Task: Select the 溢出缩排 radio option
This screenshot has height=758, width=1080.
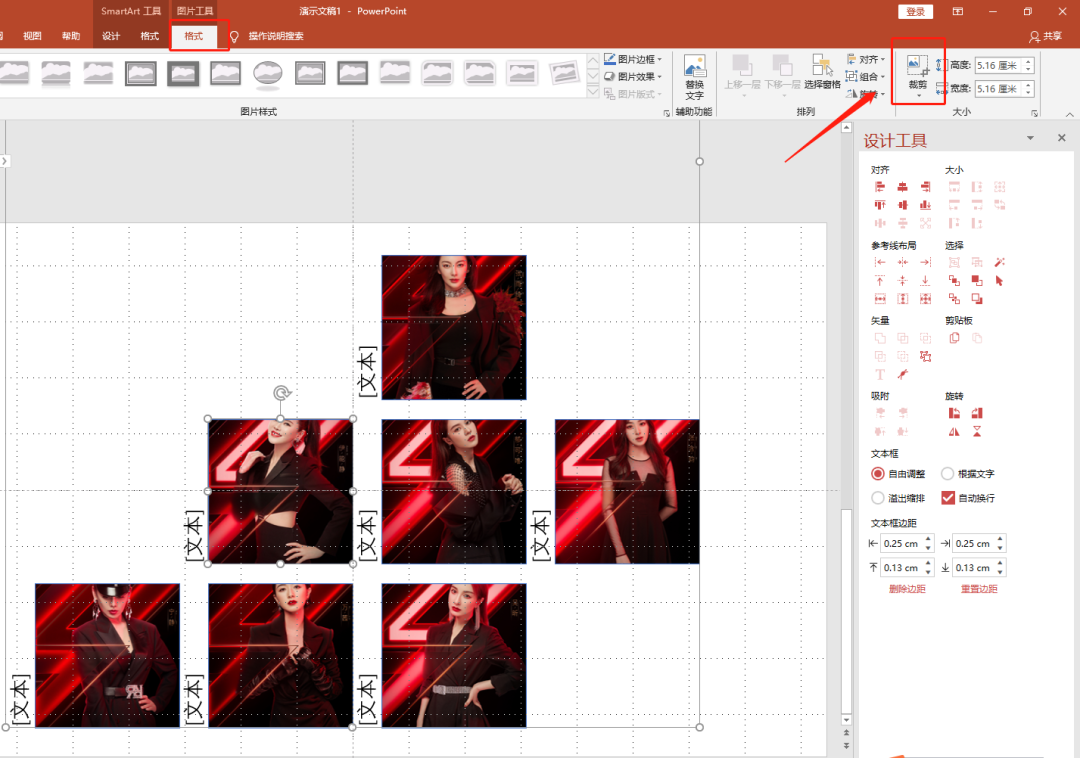Action: pyautogui.click(x=878, y=498)
